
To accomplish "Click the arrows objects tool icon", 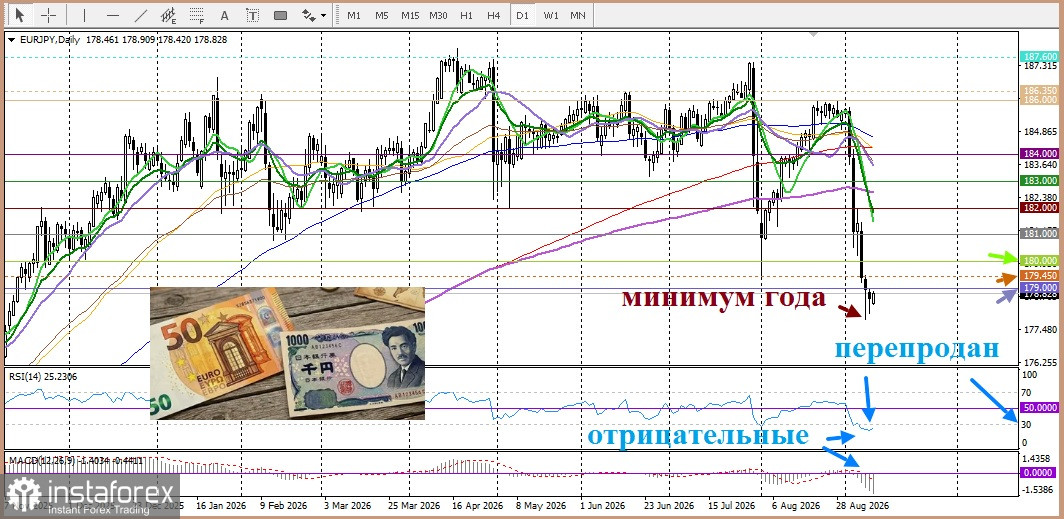I will [309, 14].
